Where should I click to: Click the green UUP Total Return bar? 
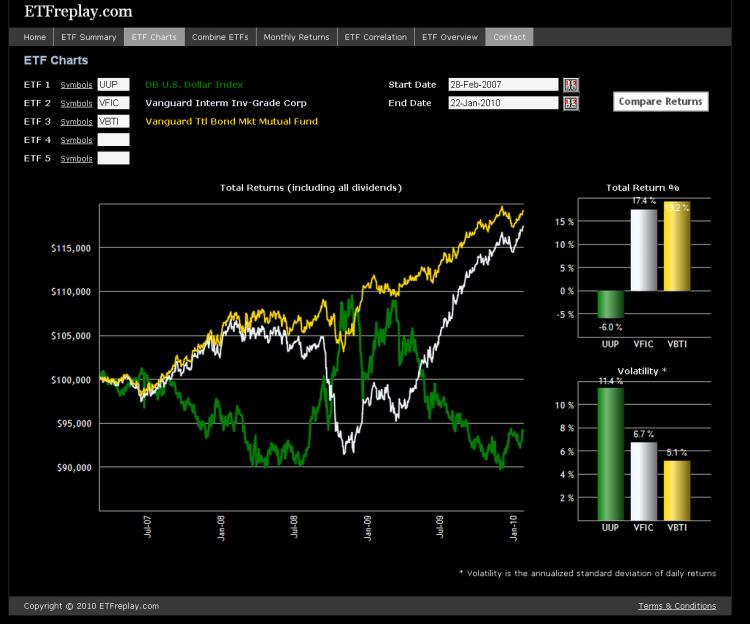pos(610,304)
